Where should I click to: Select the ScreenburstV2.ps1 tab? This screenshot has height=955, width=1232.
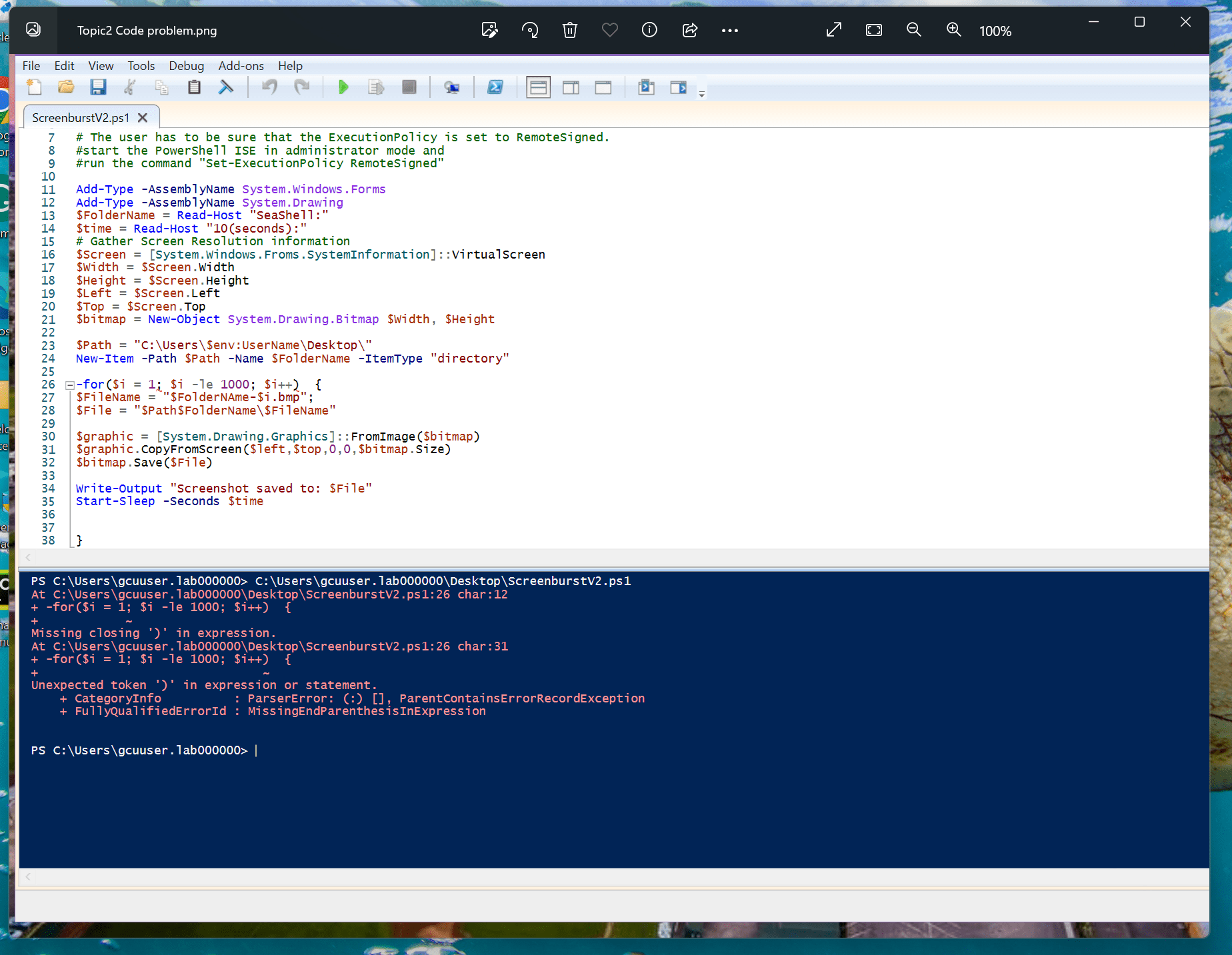80,117
